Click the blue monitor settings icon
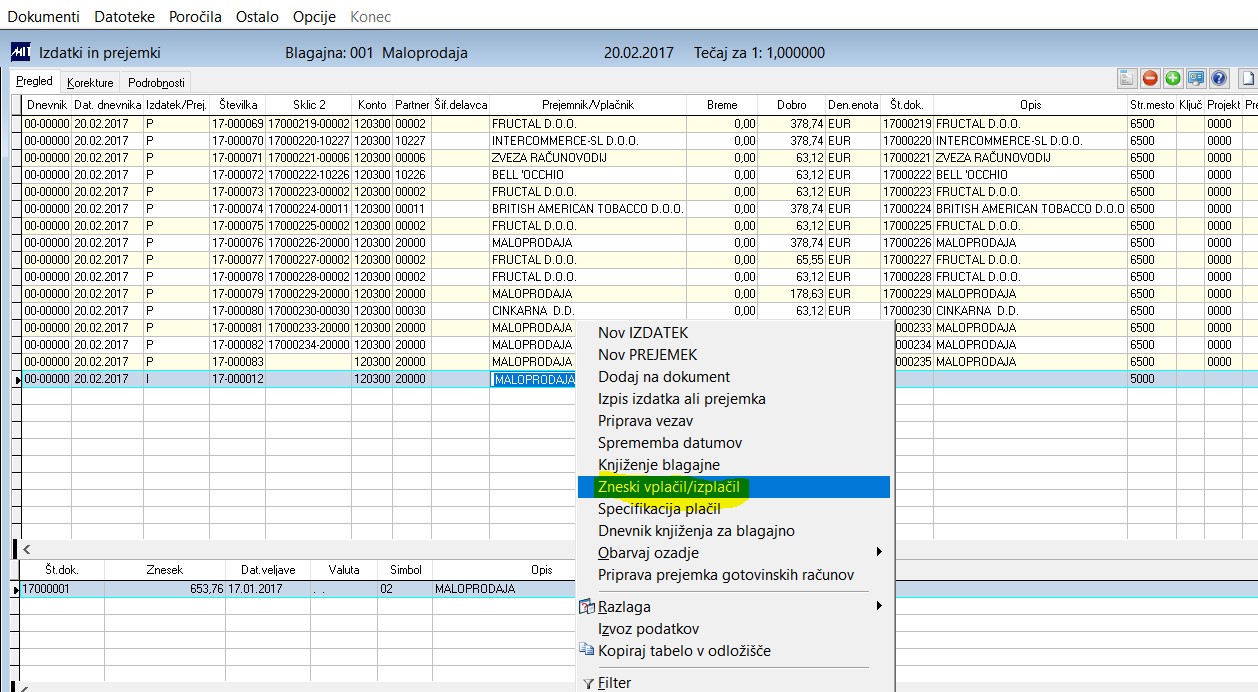1258x692 pixels. [1196, 78]
